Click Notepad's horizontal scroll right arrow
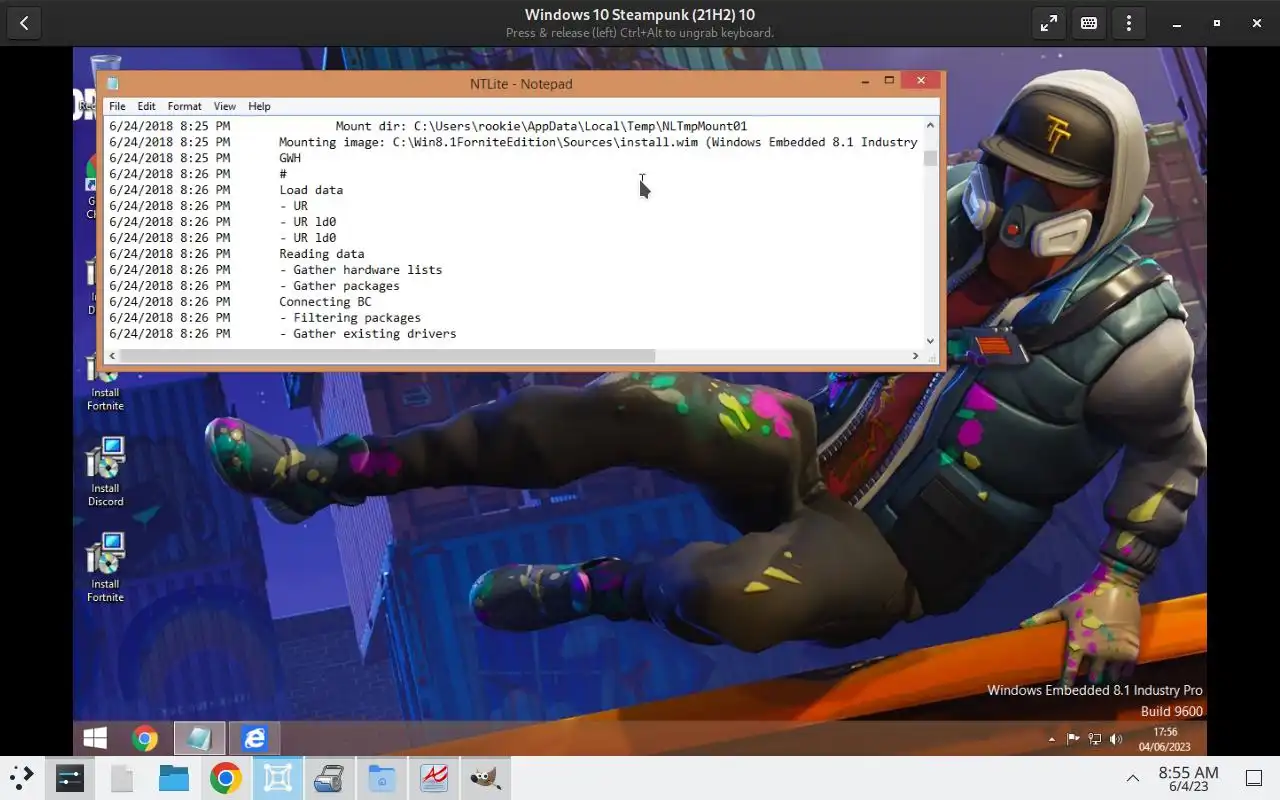 (915, 356)
